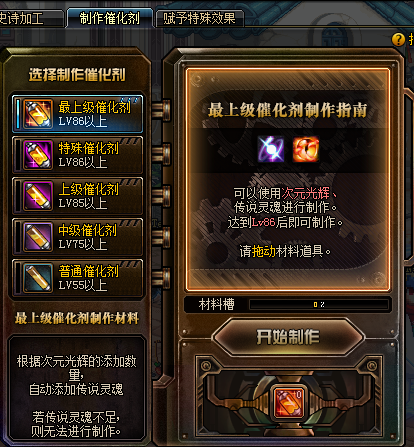Image resolution: width=414 pixels, height=447 pixels.
Task: Click the 传说灵魂 orange material icon
Action: point(306,149)
